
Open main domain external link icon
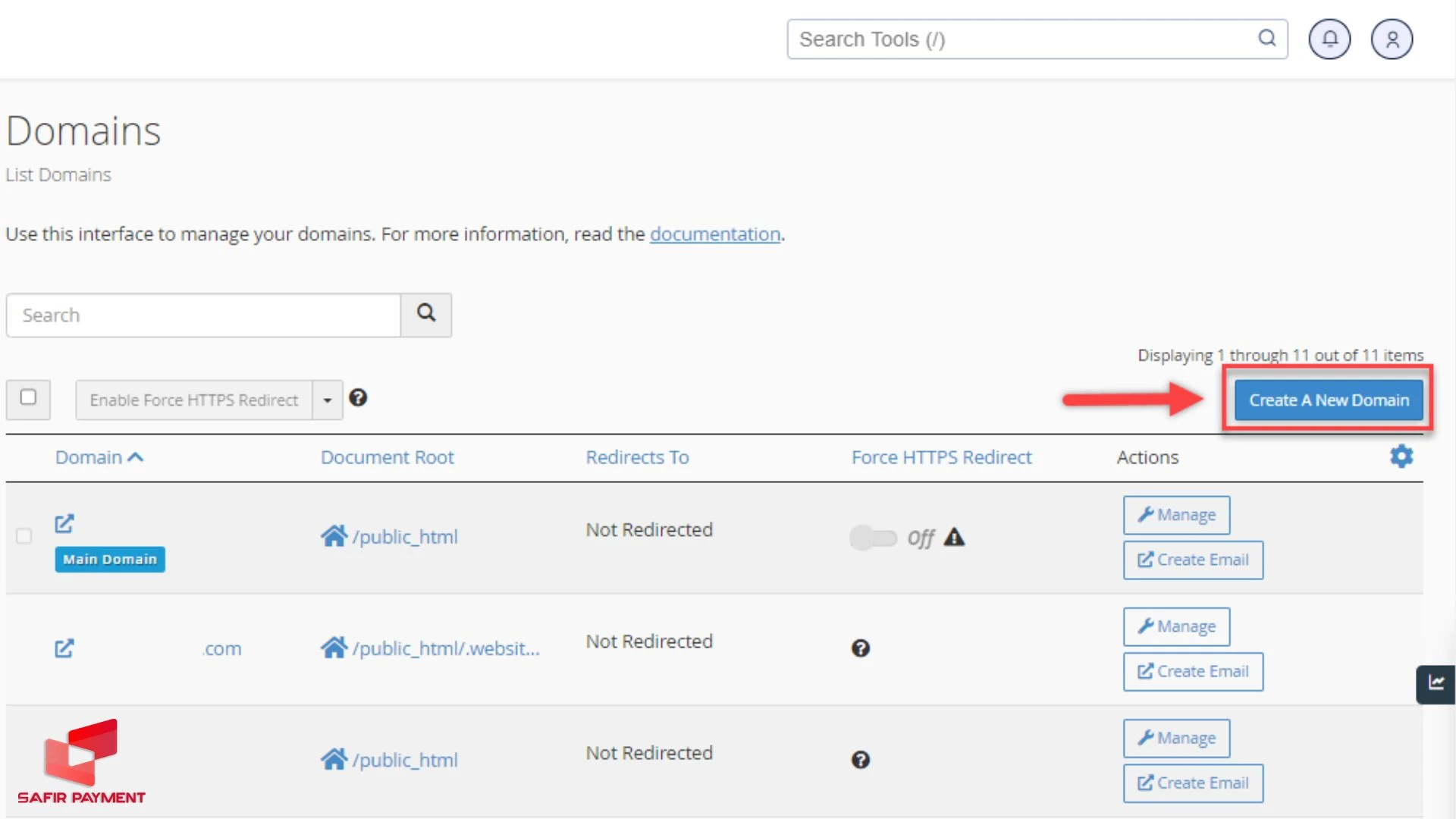point(64,523)
